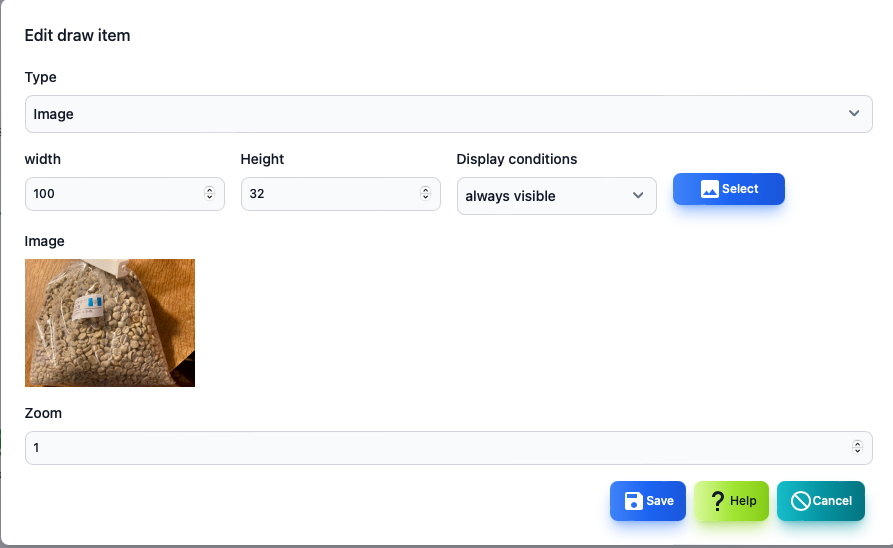Click the picture icon on Select button
This screenshot has height=548, width=893.
(x=710, y=189)
